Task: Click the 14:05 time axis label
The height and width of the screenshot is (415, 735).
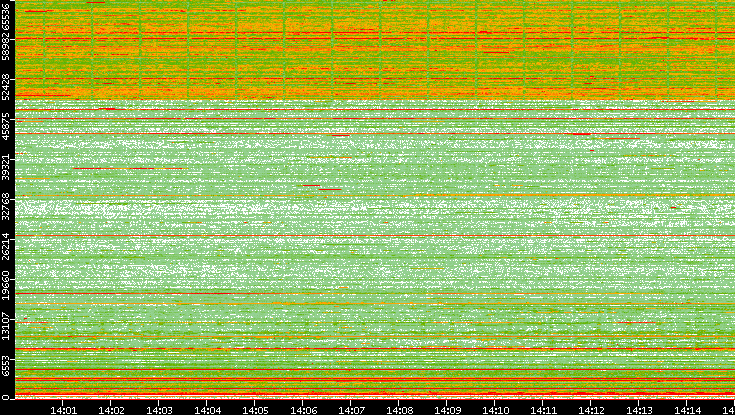Action: (x=255, y=411)
